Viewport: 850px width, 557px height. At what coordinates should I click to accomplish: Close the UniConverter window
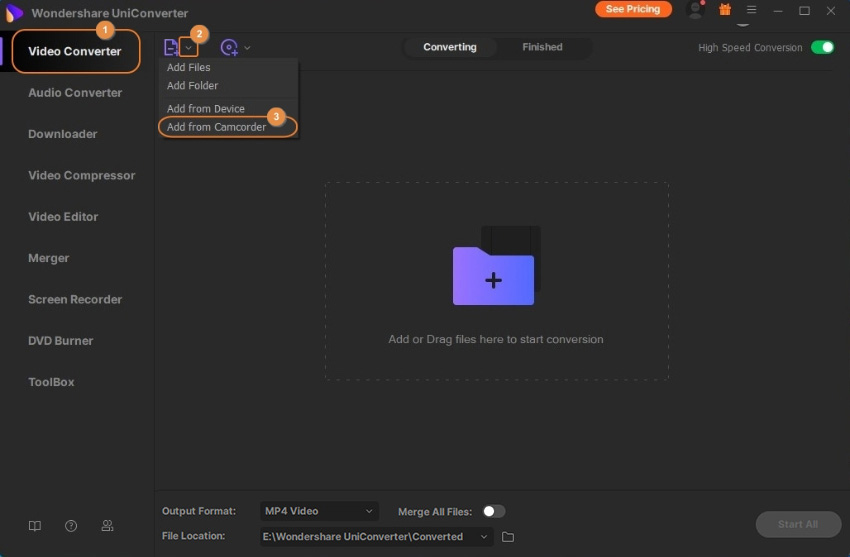tap(830, 10)
